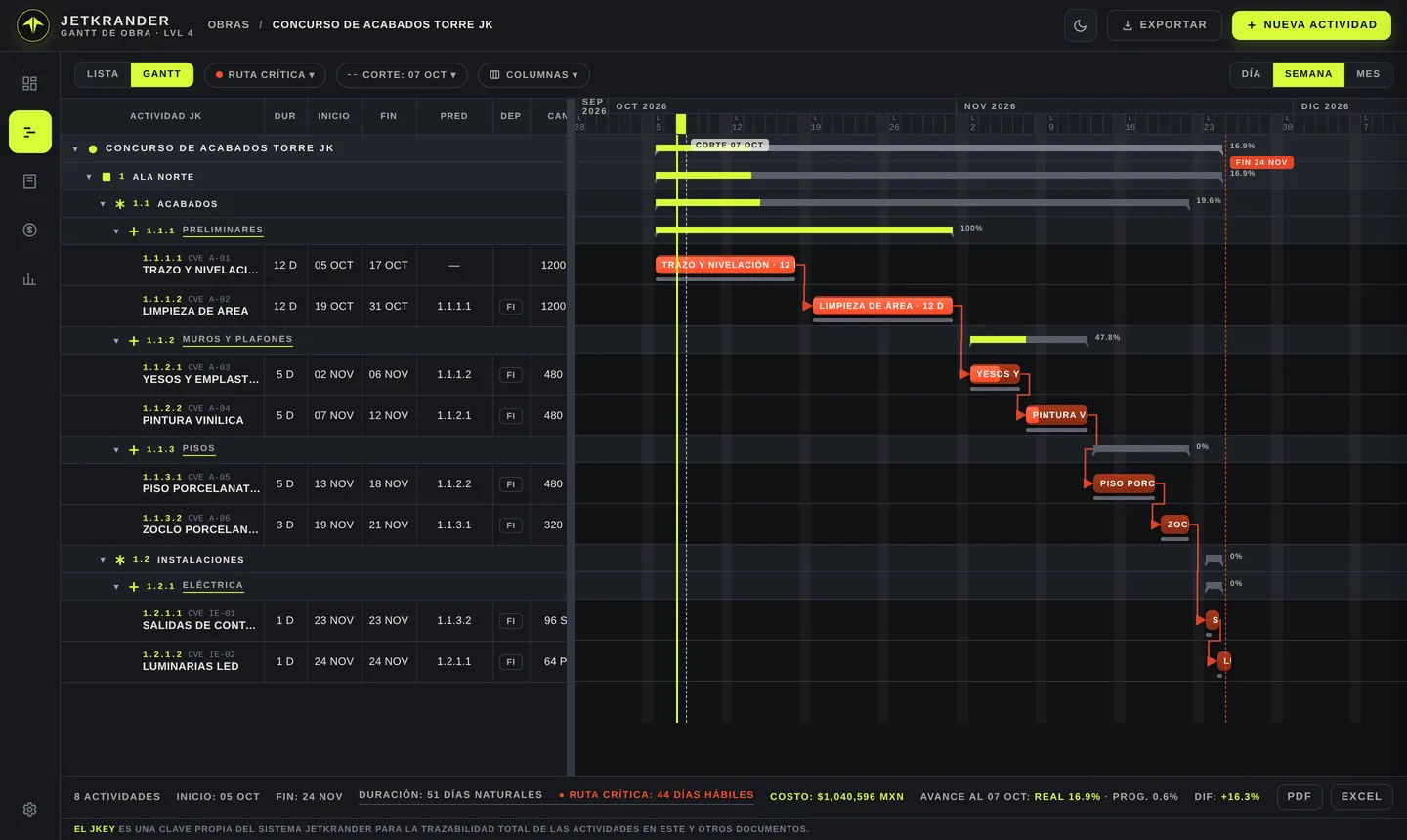Click FI dependency badge for Limpieza de Área

click(x=510, y=307)
